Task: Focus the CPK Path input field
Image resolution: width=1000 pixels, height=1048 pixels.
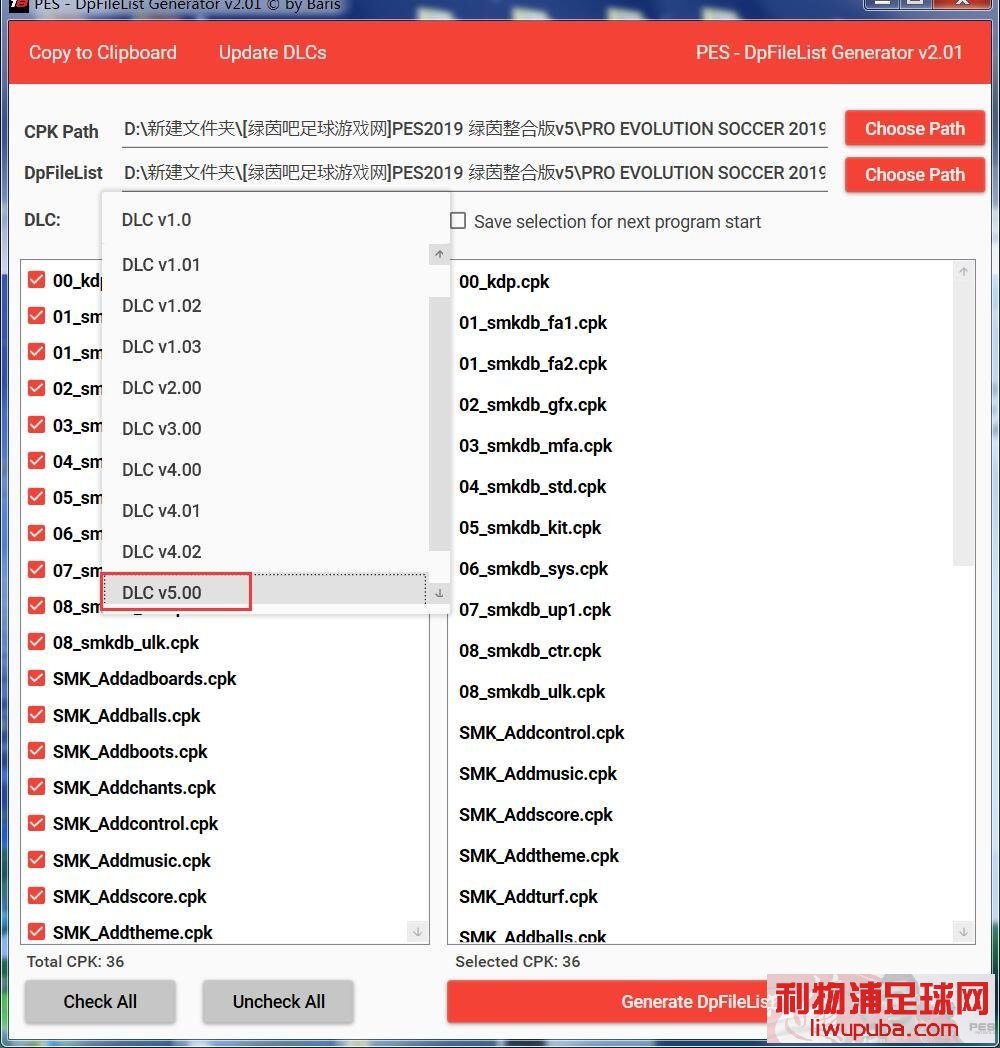Action: pos(475,129)
